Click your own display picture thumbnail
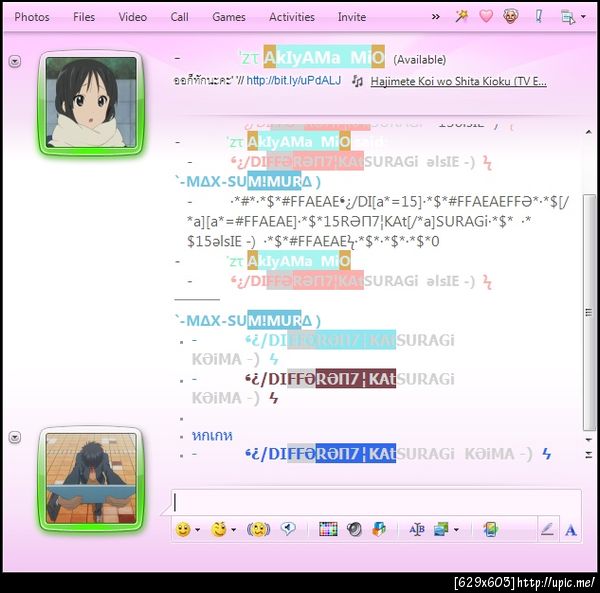Screen dimensions: 600x593 (x=91, y=478)
